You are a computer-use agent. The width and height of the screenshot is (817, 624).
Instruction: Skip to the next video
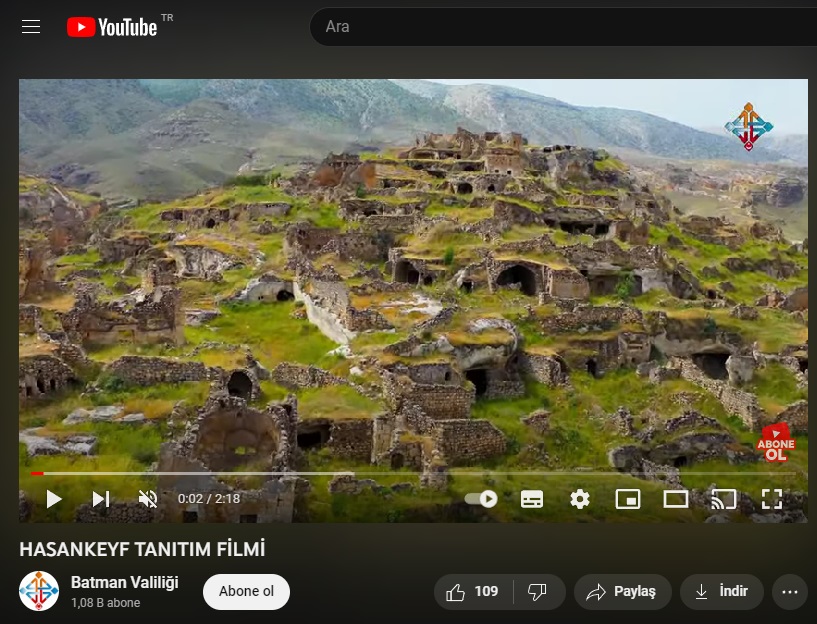(x=100, y=498)
